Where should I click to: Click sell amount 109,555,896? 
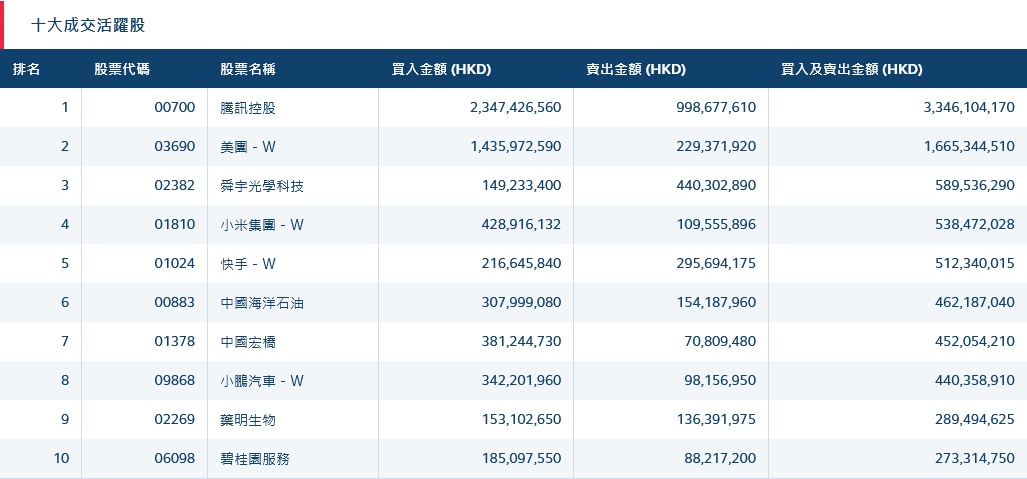point(716,224)
